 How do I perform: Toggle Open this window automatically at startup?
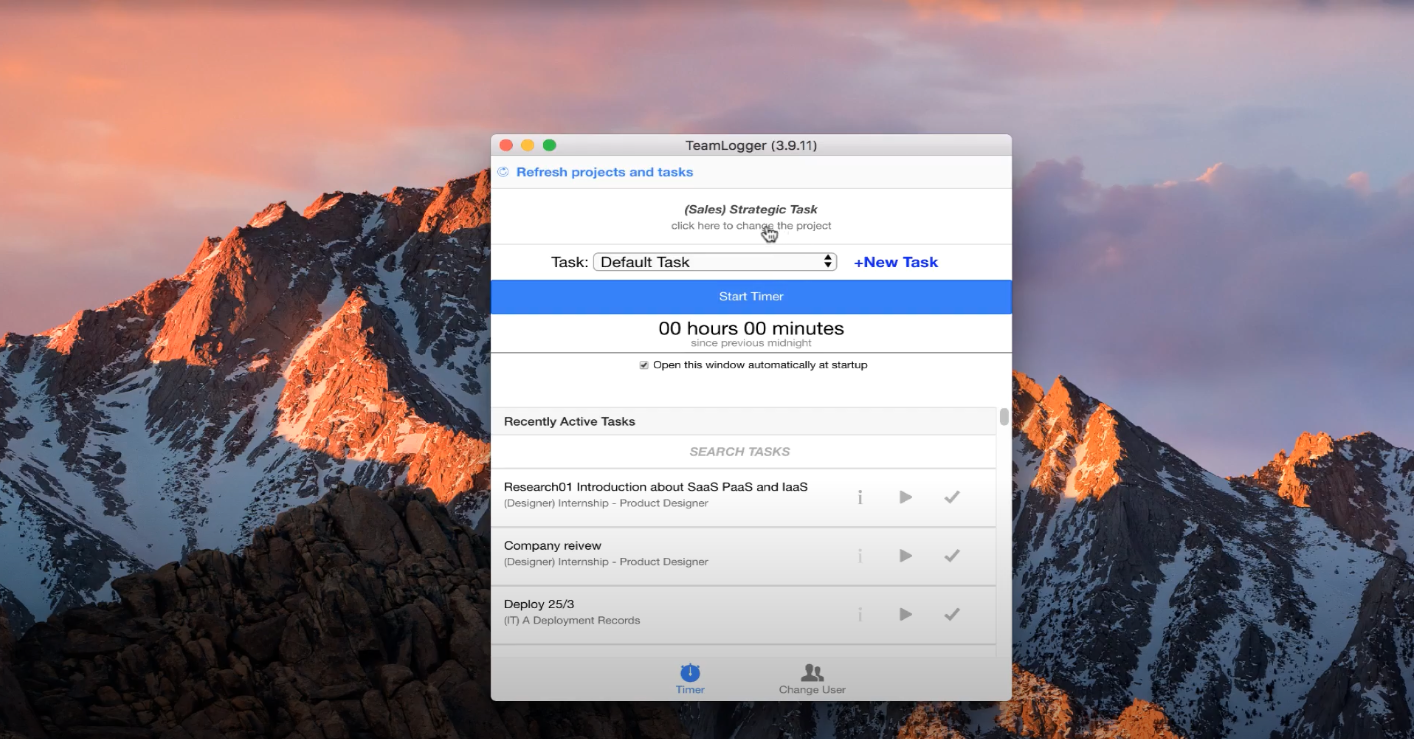[644, 365]
